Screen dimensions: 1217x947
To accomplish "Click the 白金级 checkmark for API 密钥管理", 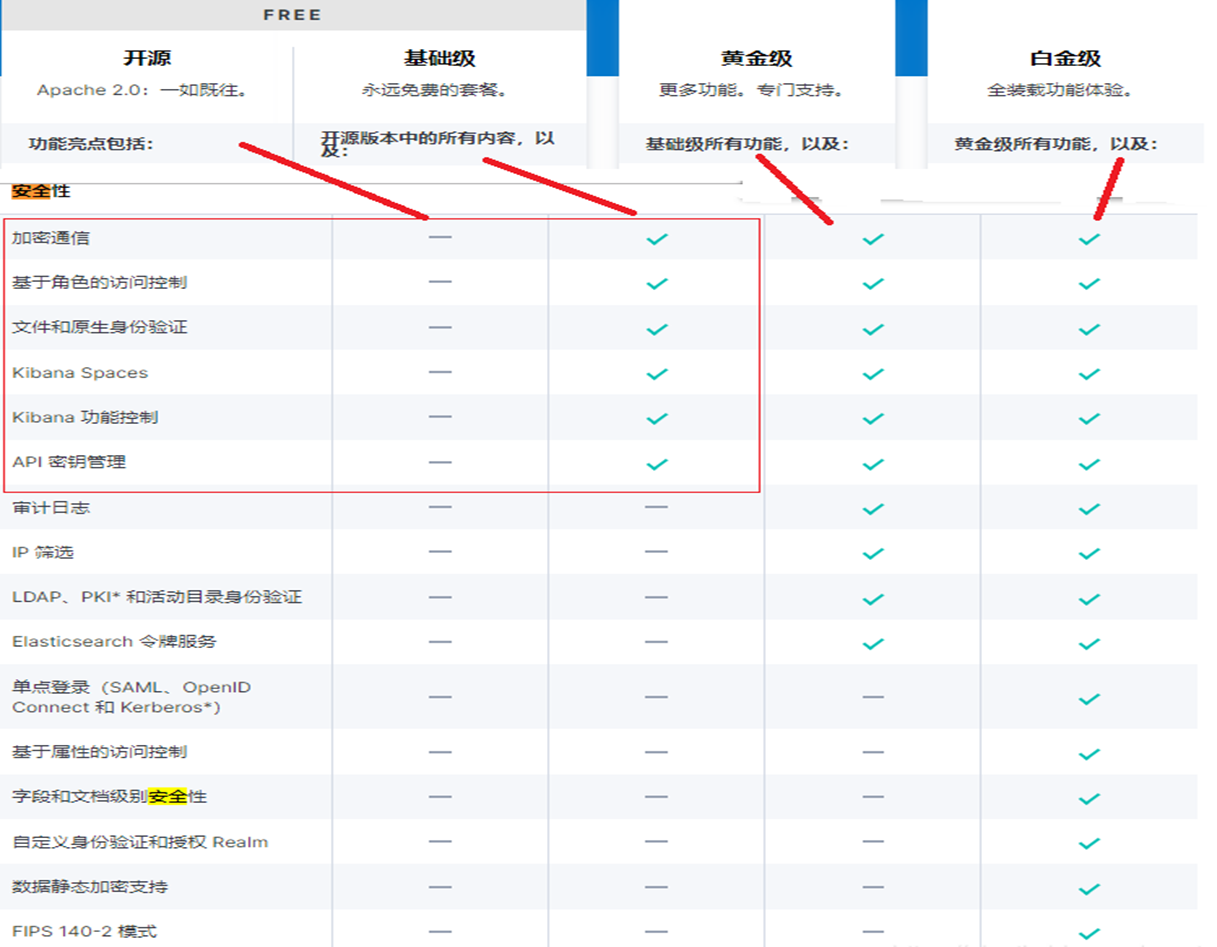I will 1089,464.
